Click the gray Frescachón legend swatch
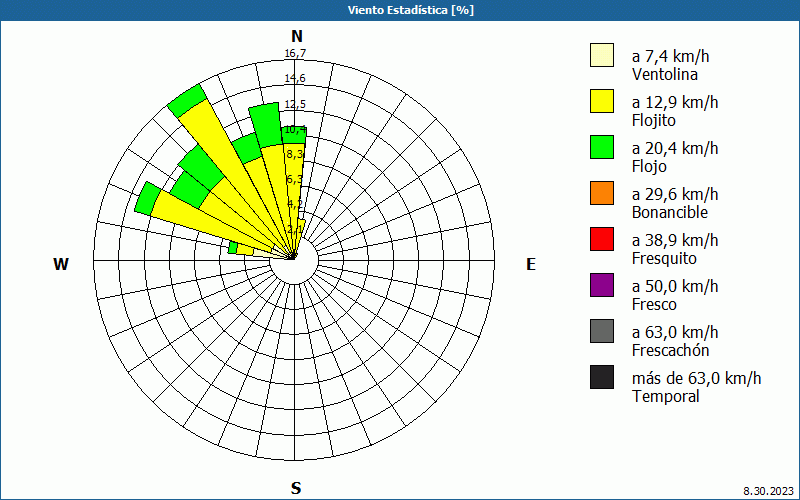This screenshot has width=800, height=500. 602,331
